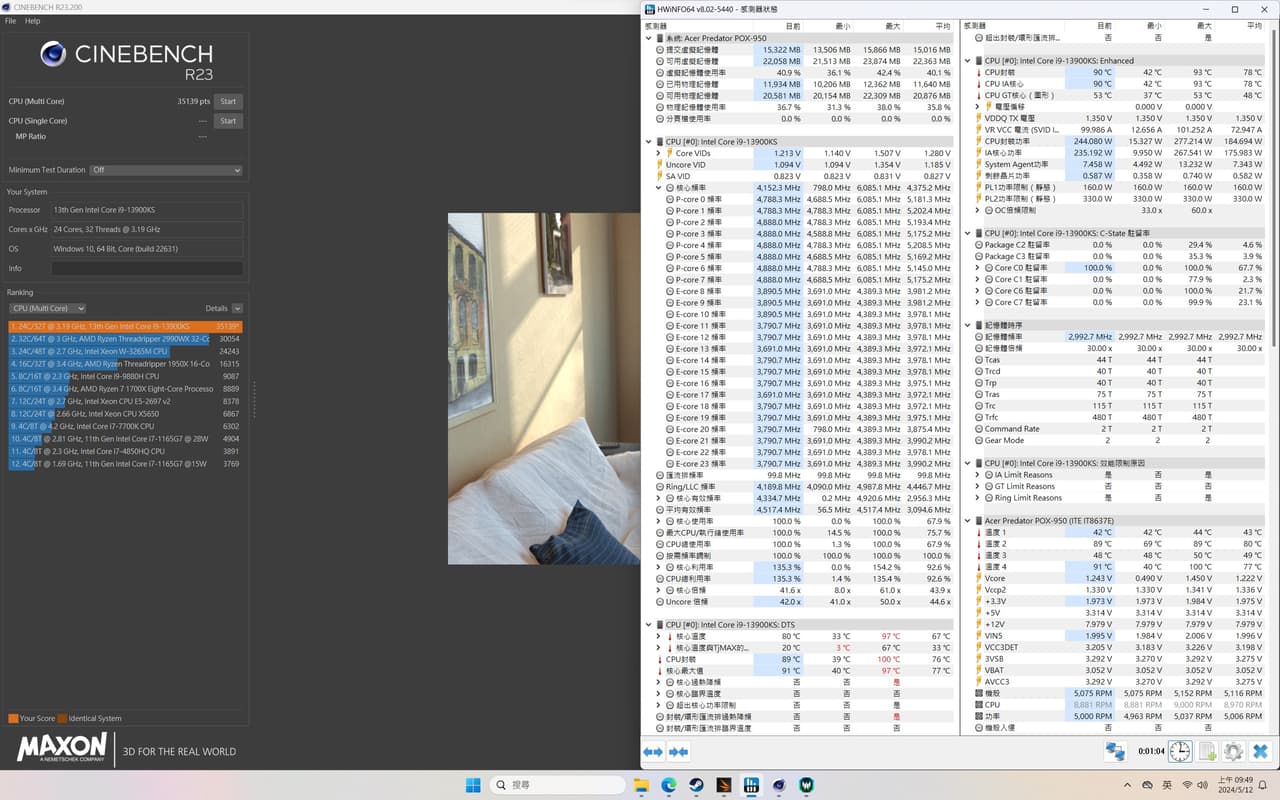1280x800 pixels.
Task: Start the CPU Multi Core test
Action: tap(228, 101)
